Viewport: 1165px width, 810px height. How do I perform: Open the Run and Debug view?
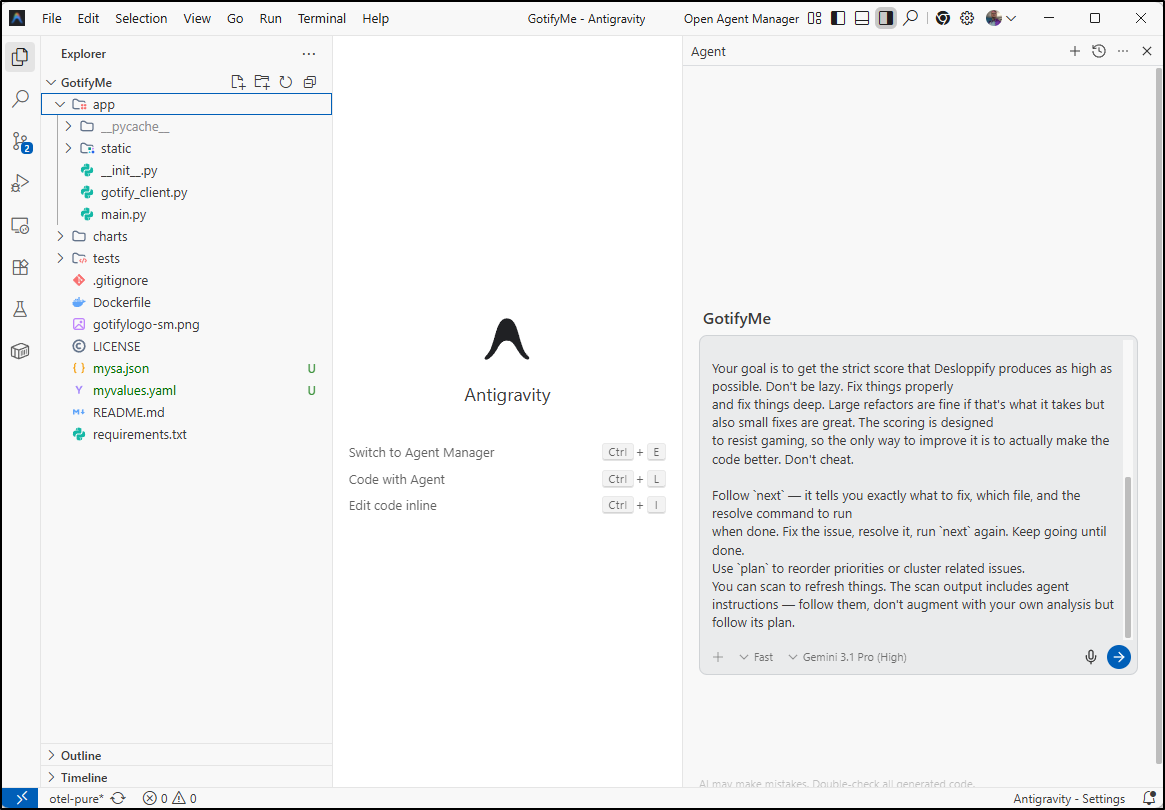point(20,184)
